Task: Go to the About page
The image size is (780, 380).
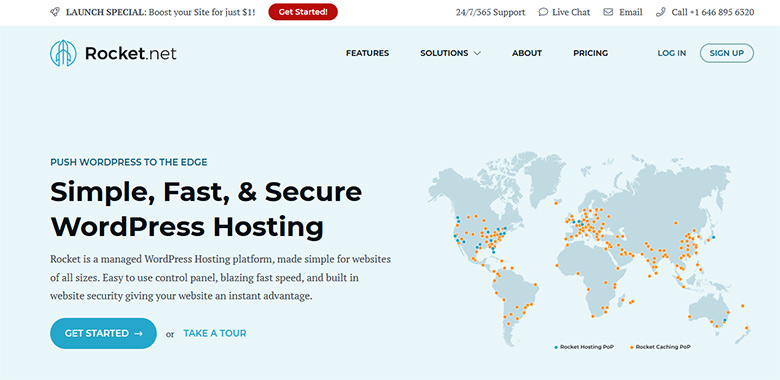Action: click(x=527, y=53)
